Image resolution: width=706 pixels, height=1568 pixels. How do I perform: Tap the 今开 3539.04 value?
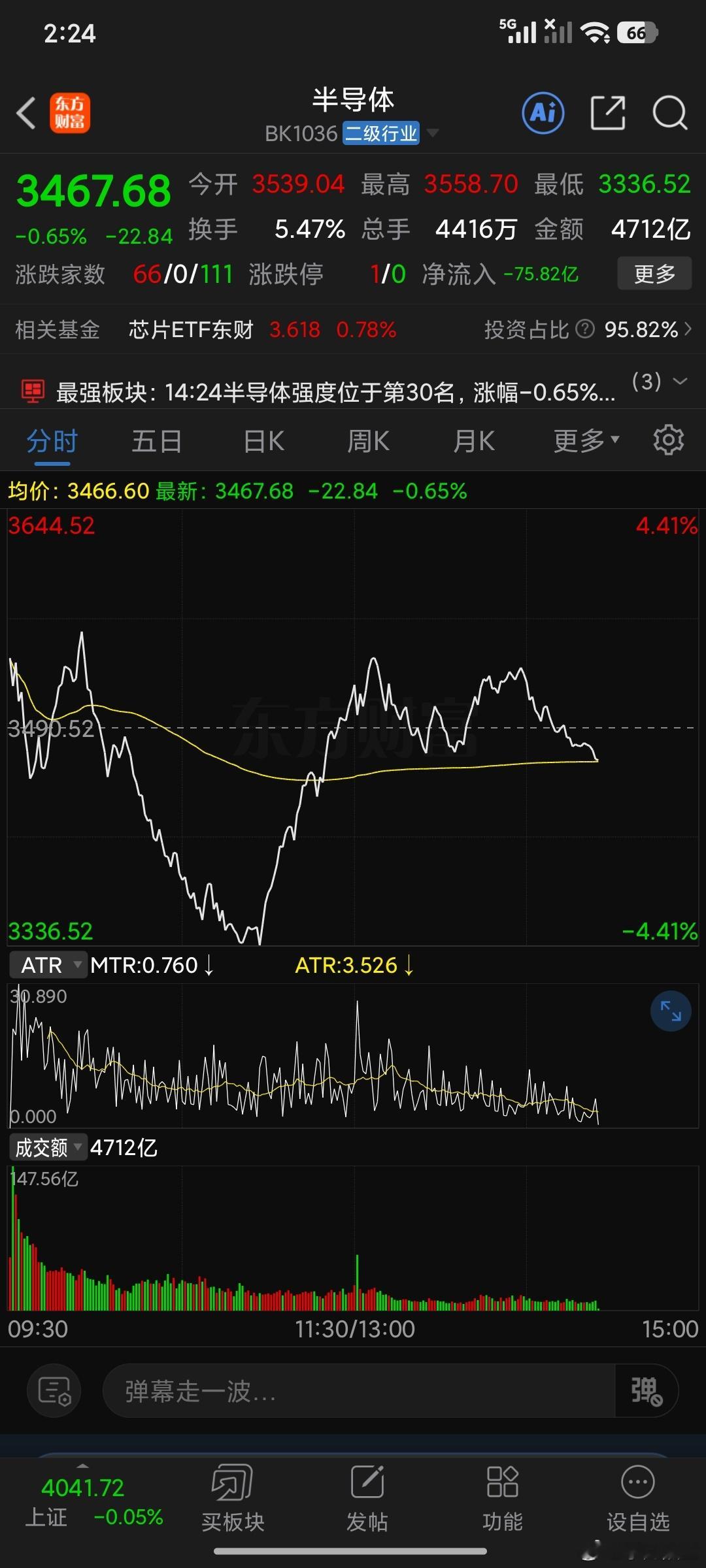coord(299,184)
